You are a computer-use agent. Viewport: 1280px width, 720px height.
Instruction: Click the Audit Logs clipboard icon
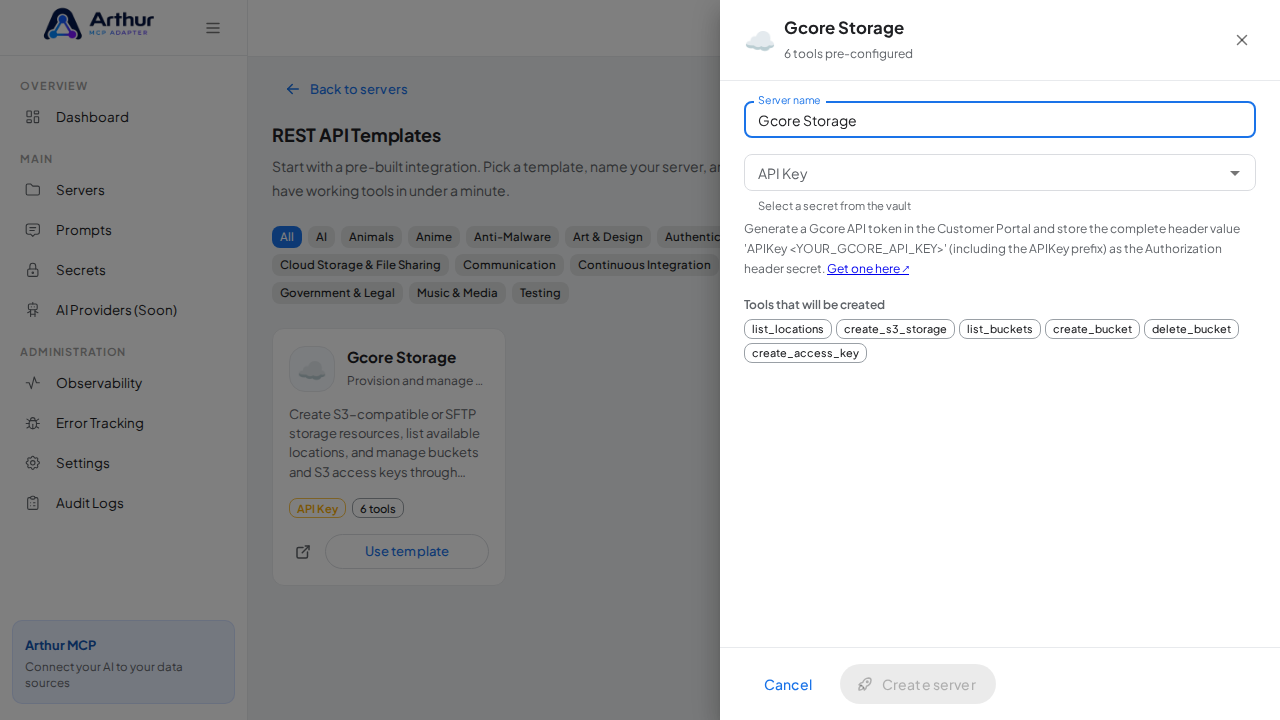33,503
